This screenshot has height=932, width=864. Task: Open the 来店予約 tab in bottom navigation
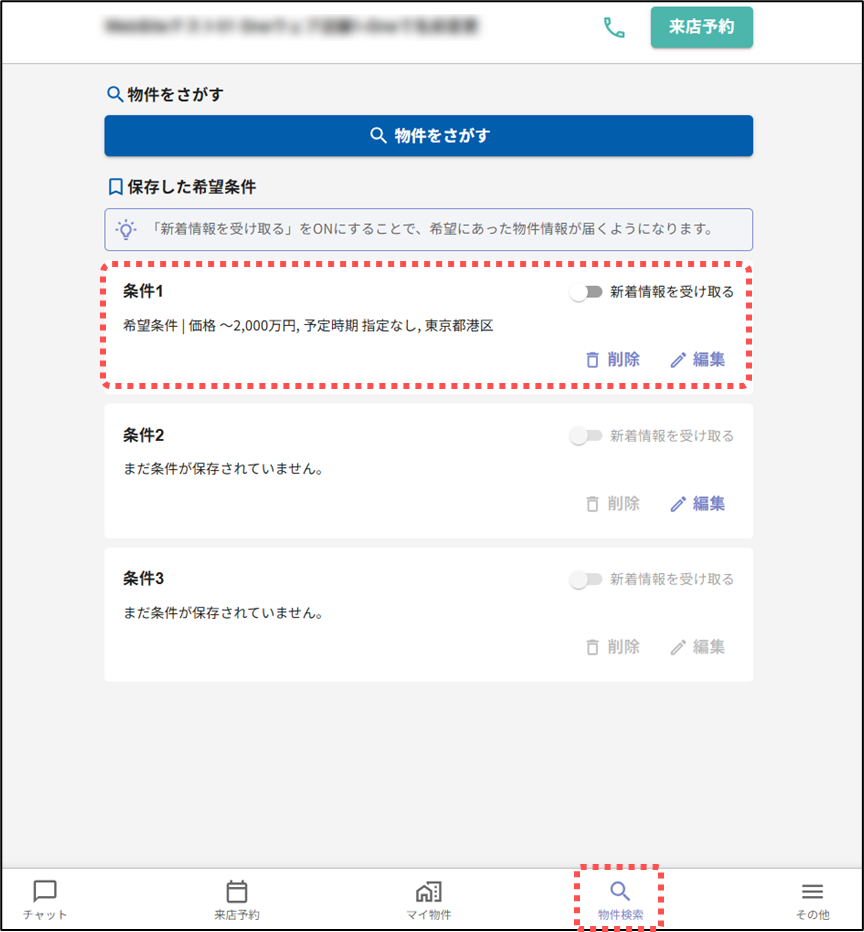tap(237, 899)
